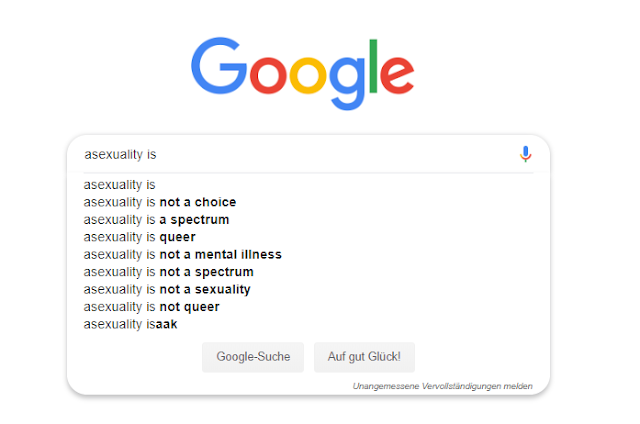
Task: Pick "asexuality is not a sexuality" suggestion
Action: pyautogui.click(x=167, y=289)
